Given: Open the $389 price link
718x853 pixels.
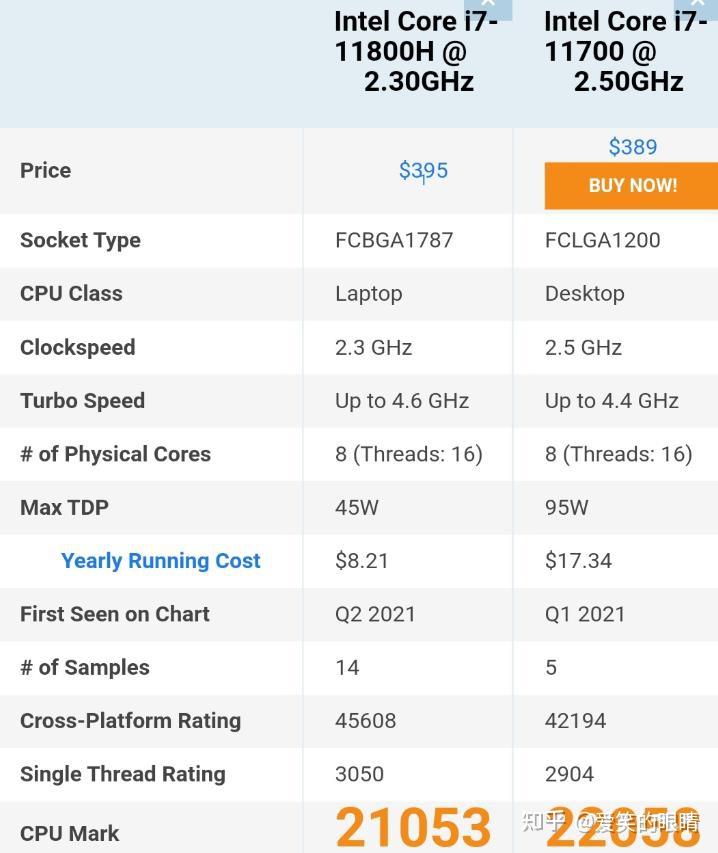Looking at the screenshot, I should (x=632, y=147).
